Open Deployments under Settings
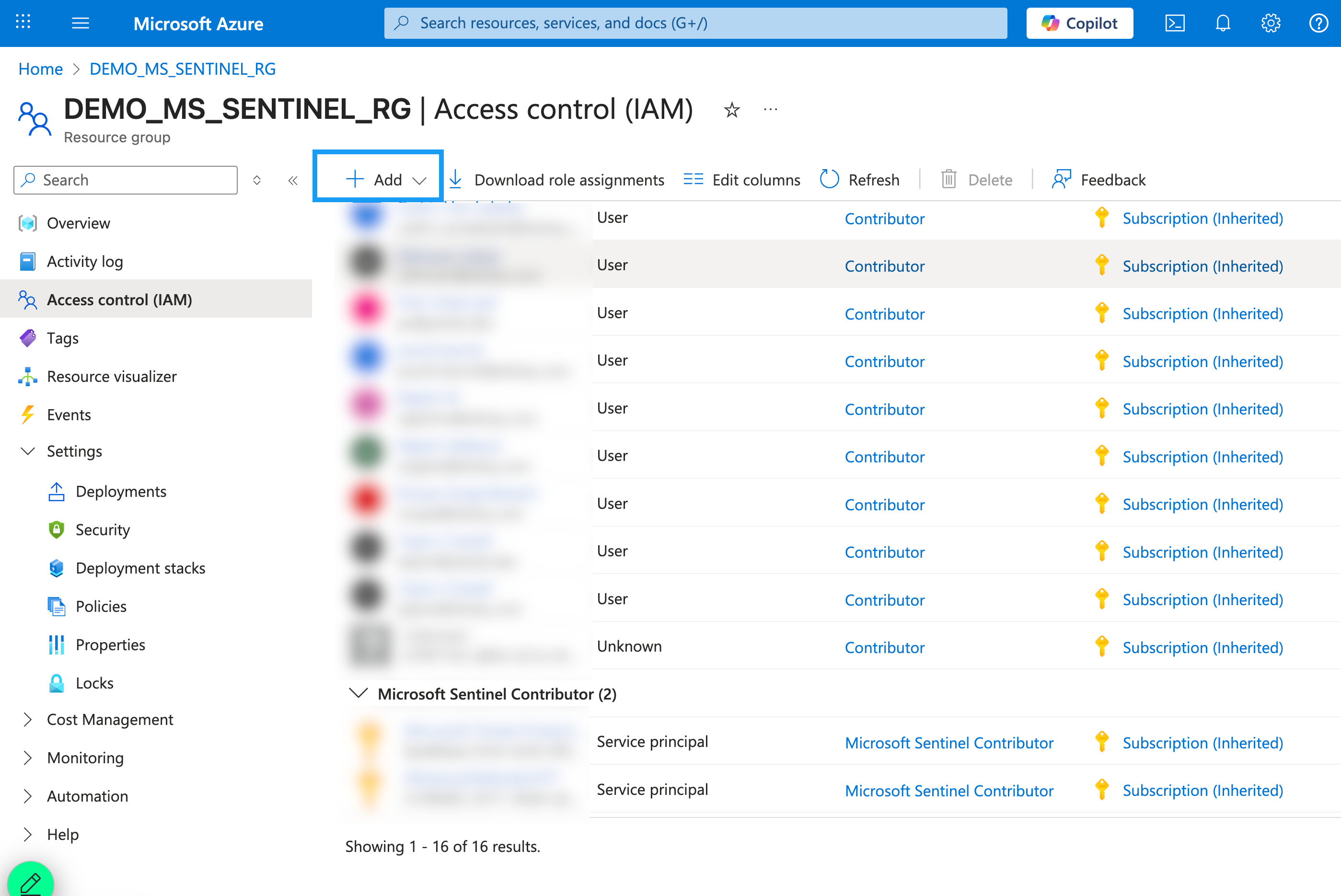The width and height of the screenshot is (1341, 896). [121, 492]
